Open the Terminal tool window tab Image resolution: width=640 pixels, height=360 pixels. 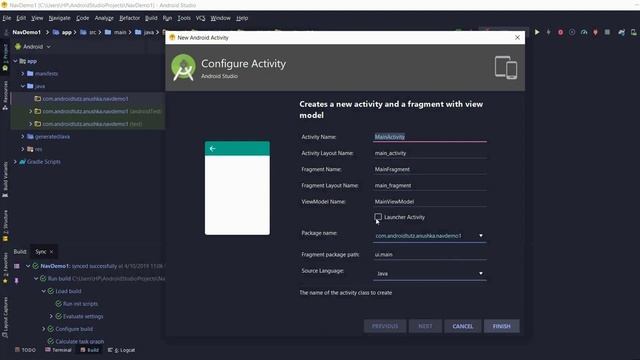(58, 350)
